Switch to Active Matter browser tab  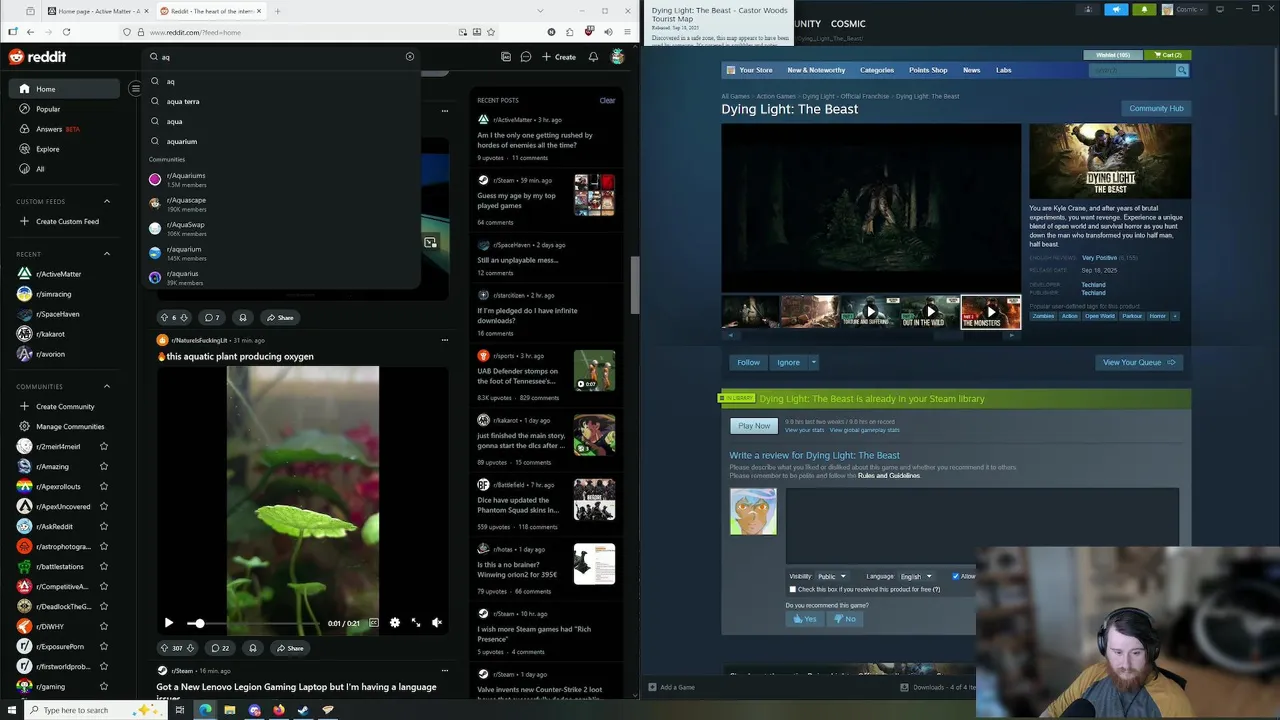97,11
